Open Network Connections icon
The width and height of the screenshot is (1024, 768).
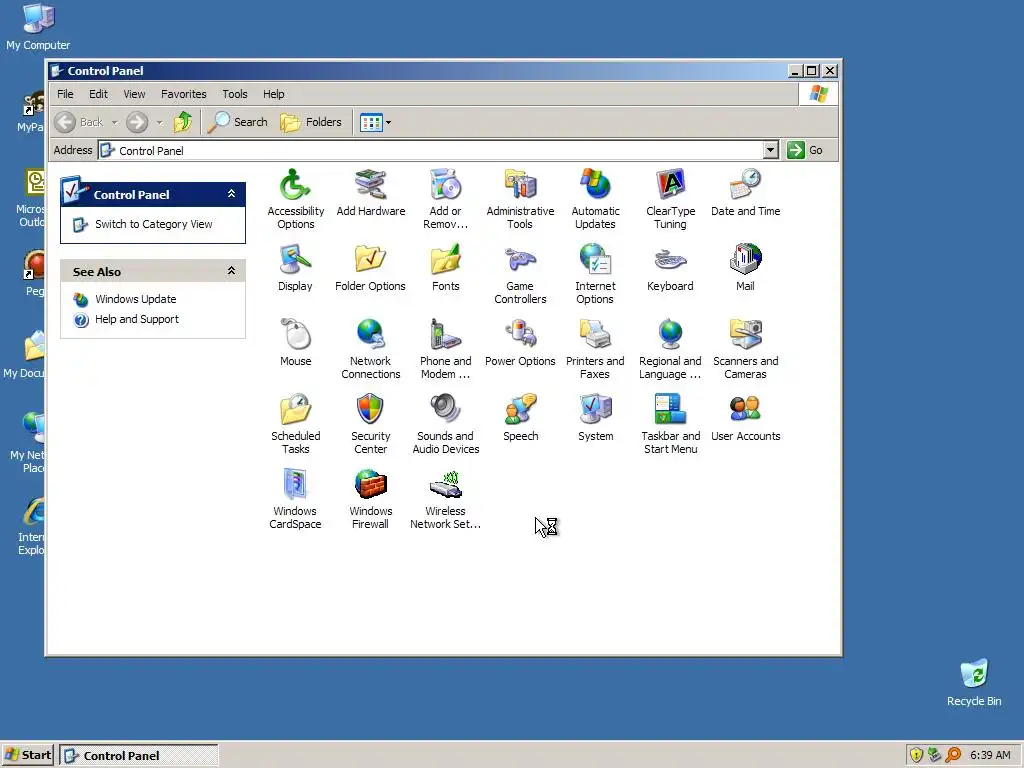coord(370,335)
